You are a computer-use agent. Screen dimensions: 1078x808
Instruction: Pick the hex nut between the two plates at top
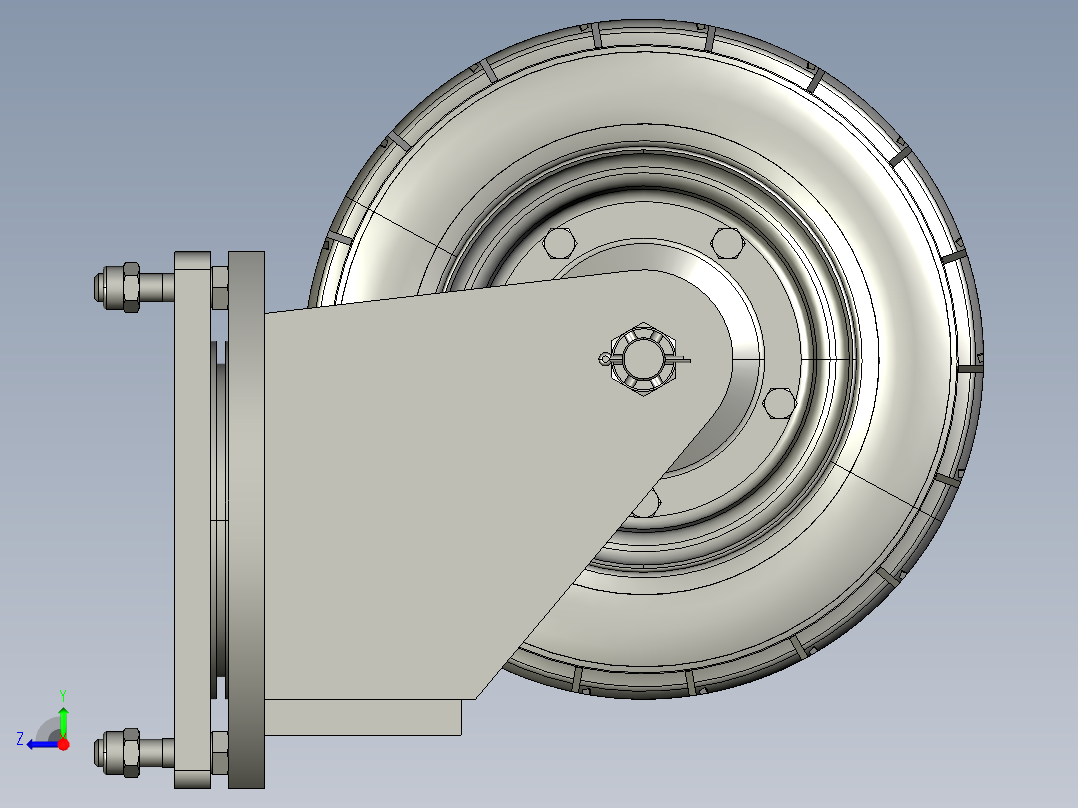coord(219,287)
